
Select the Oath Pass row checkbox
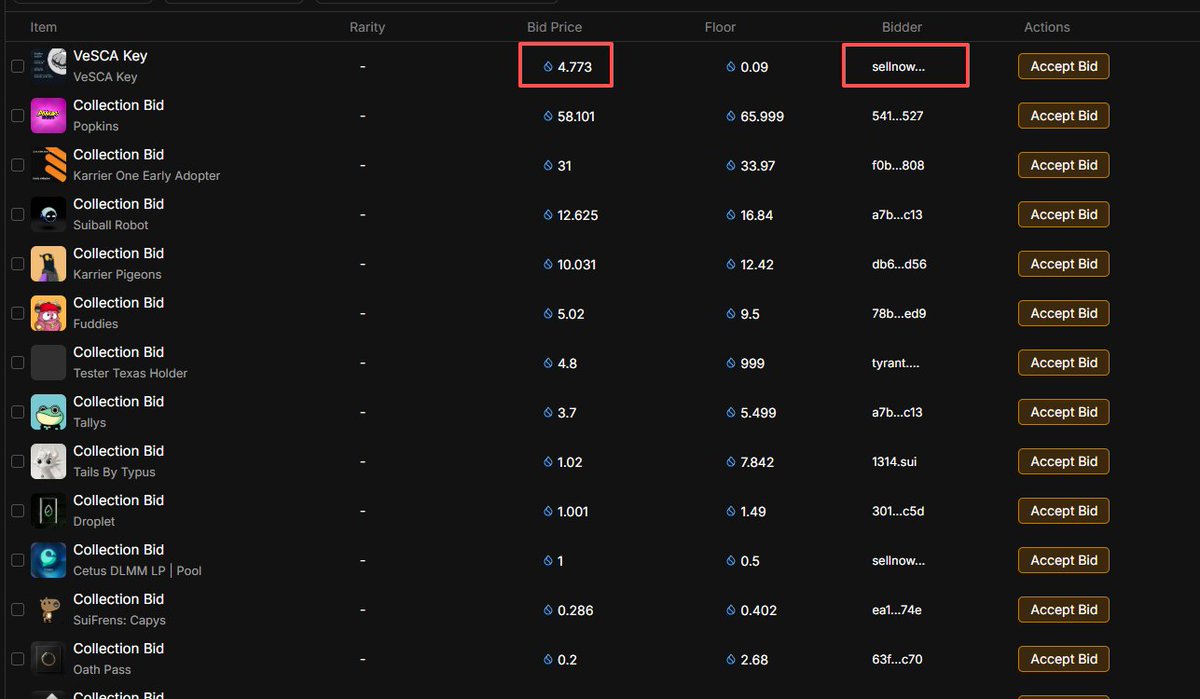pos(17,659)
